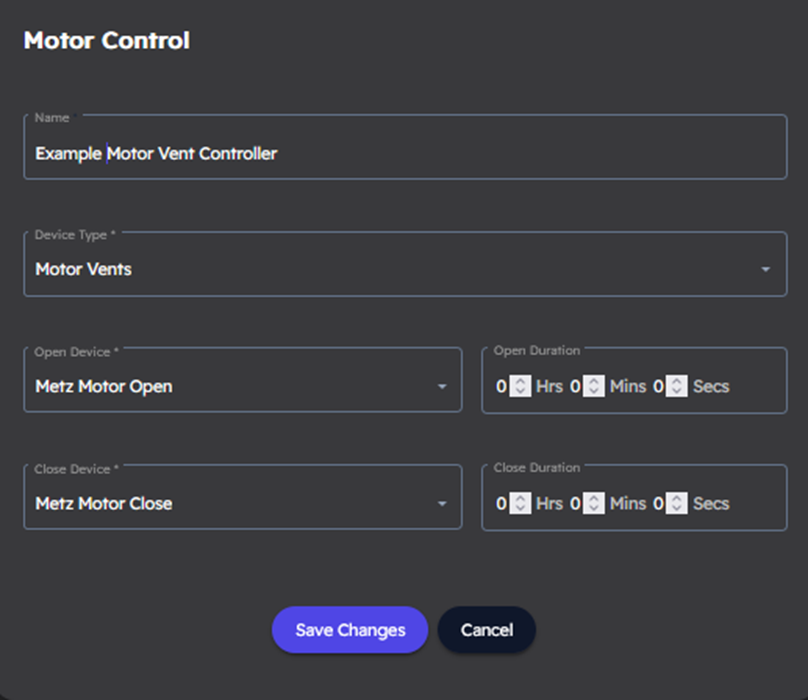Viewport: 808px width, 700px height.
Task: Click the Open Duration seconds stepper
Action: [677, 386]
